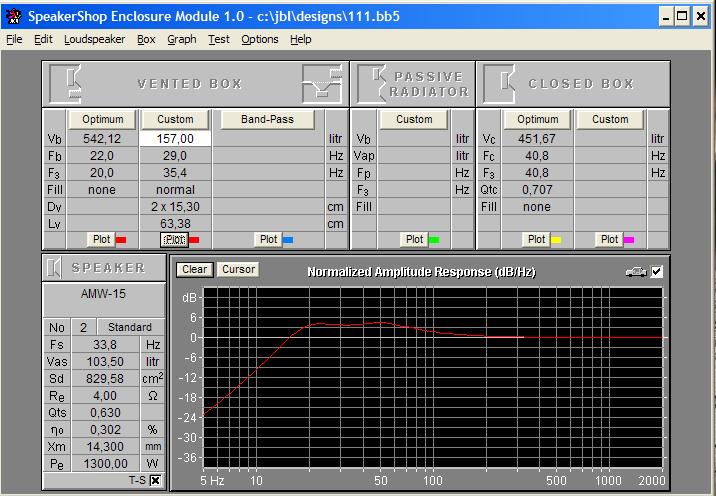
Task: Click the application icon in title bar
Action: click(x=12, y=16)
